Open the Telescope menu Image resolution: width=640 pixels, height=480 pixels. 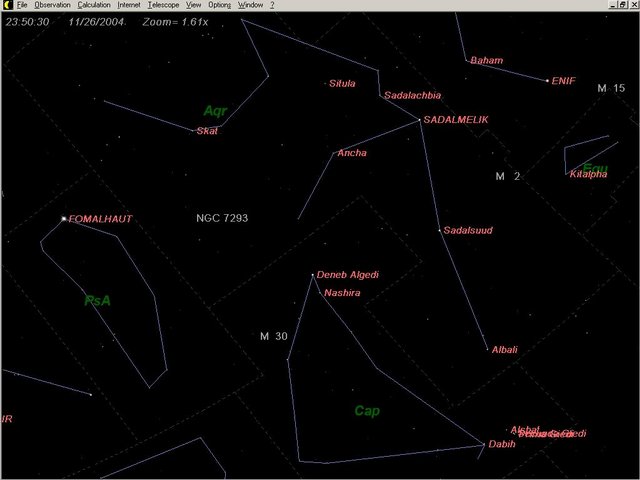(x=163, y=5)
